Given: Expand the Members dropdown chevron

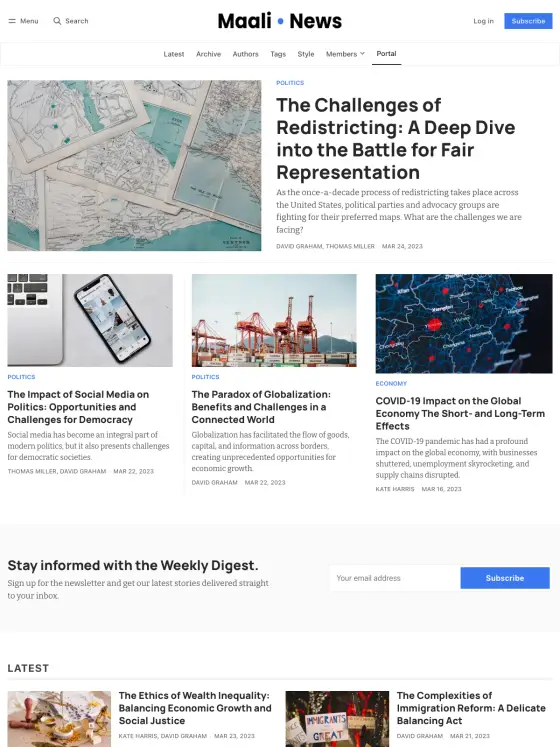Looking at the screenshot, I should pos(363,53).
